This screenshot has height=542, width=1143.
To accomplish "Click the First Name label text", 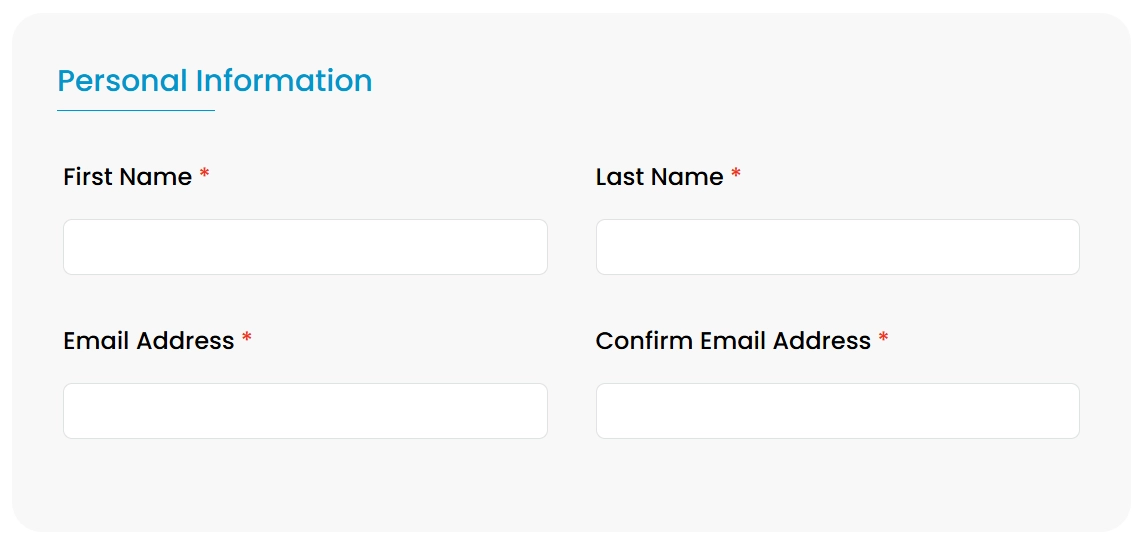I will pos(127,177).
